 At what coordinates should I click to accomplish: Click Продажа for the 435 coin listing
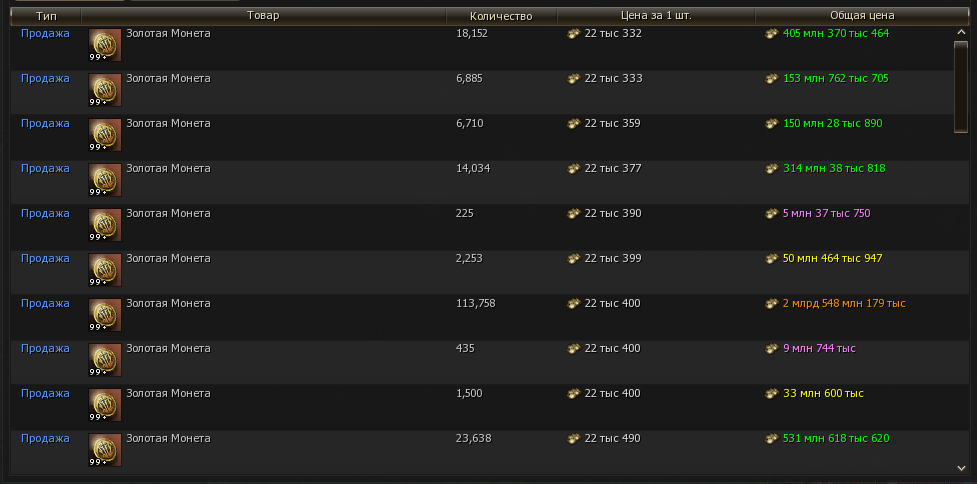[45, 349]
